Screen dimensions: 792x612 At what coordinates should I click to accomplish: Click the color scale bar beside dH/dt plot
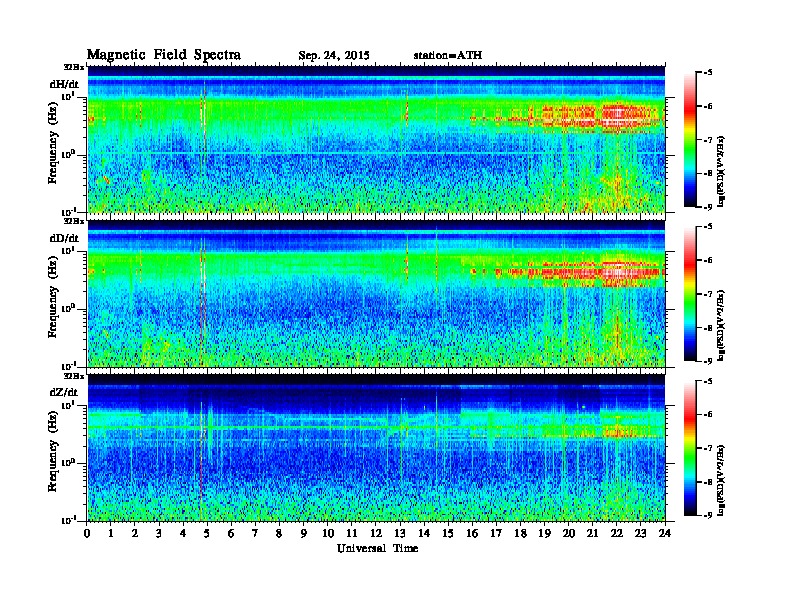(x=690, y=139)
